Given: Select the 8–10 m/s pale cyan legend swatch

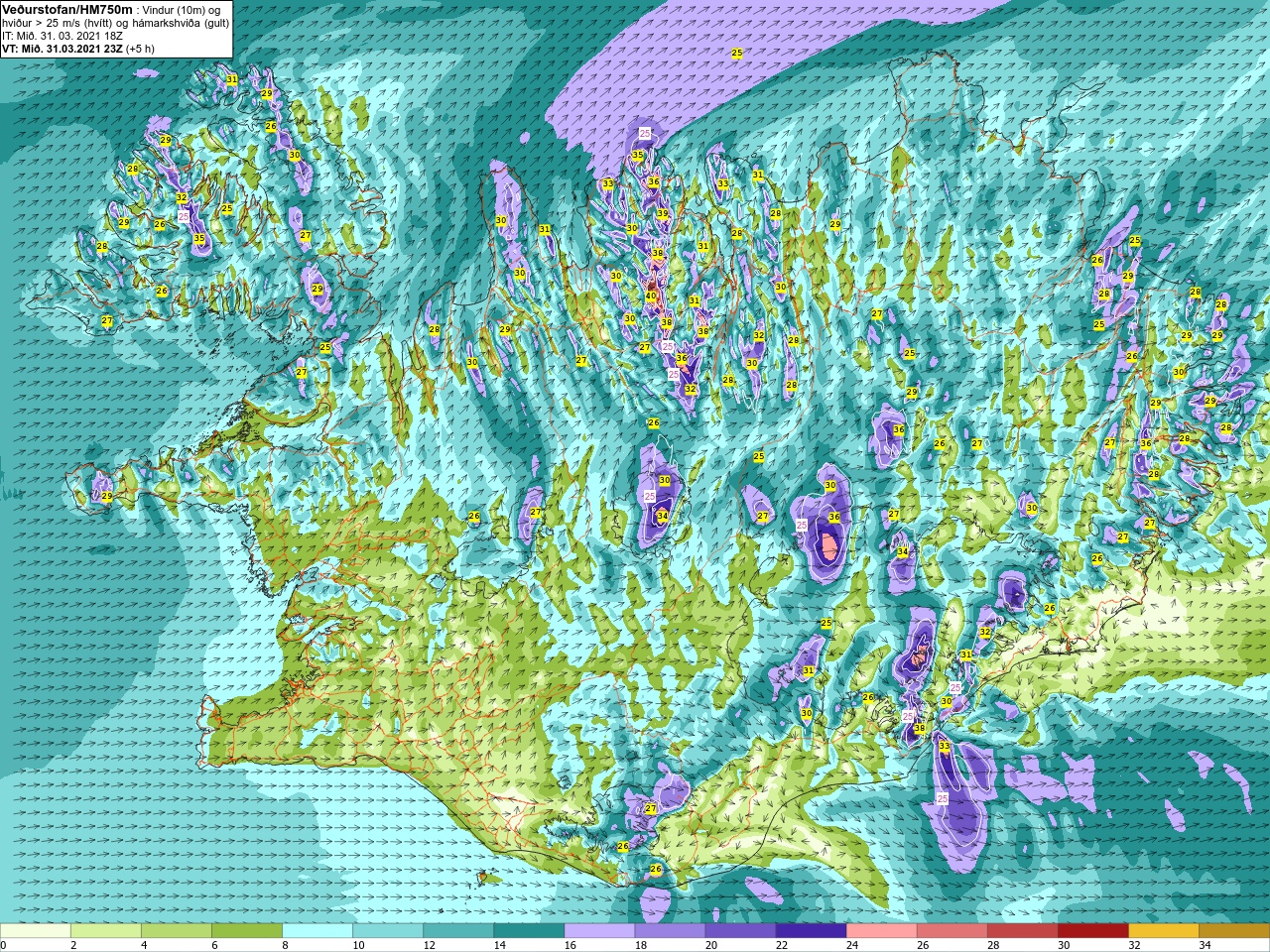Looking at the screenshot, I should click(x=317, y=931).
